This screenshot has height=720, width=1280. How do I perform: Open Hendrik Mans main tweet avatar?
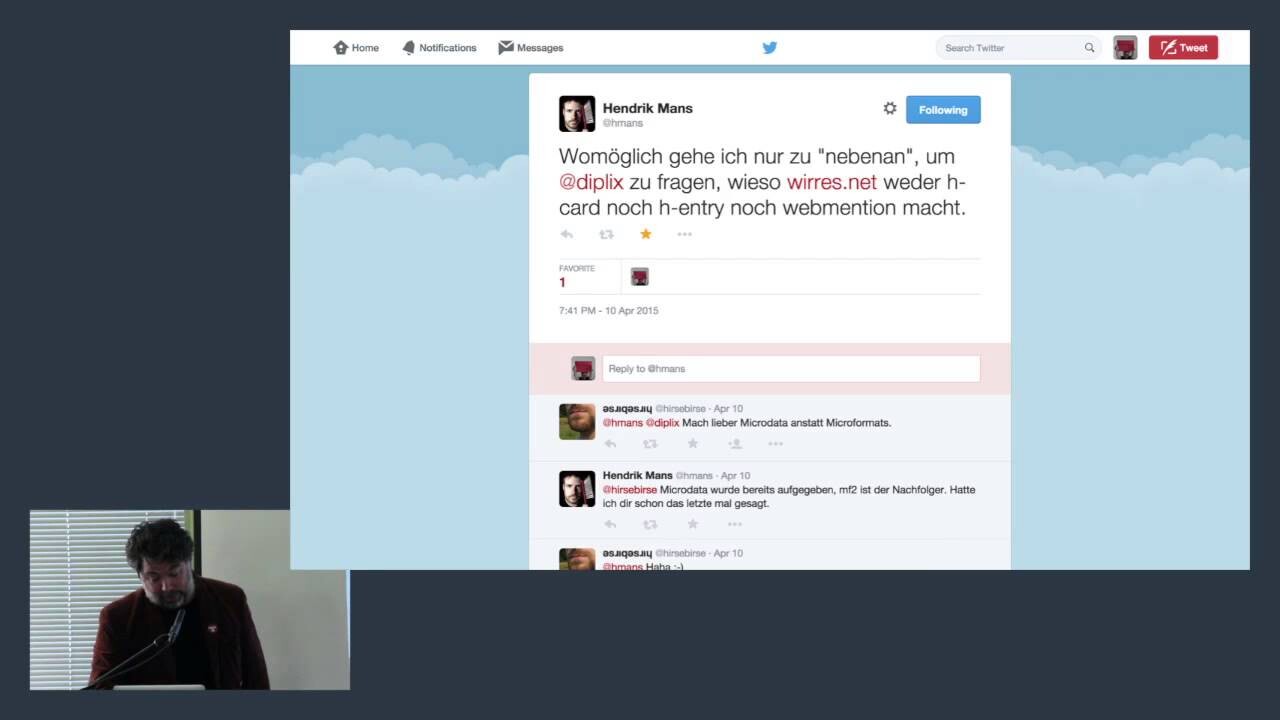577,114
